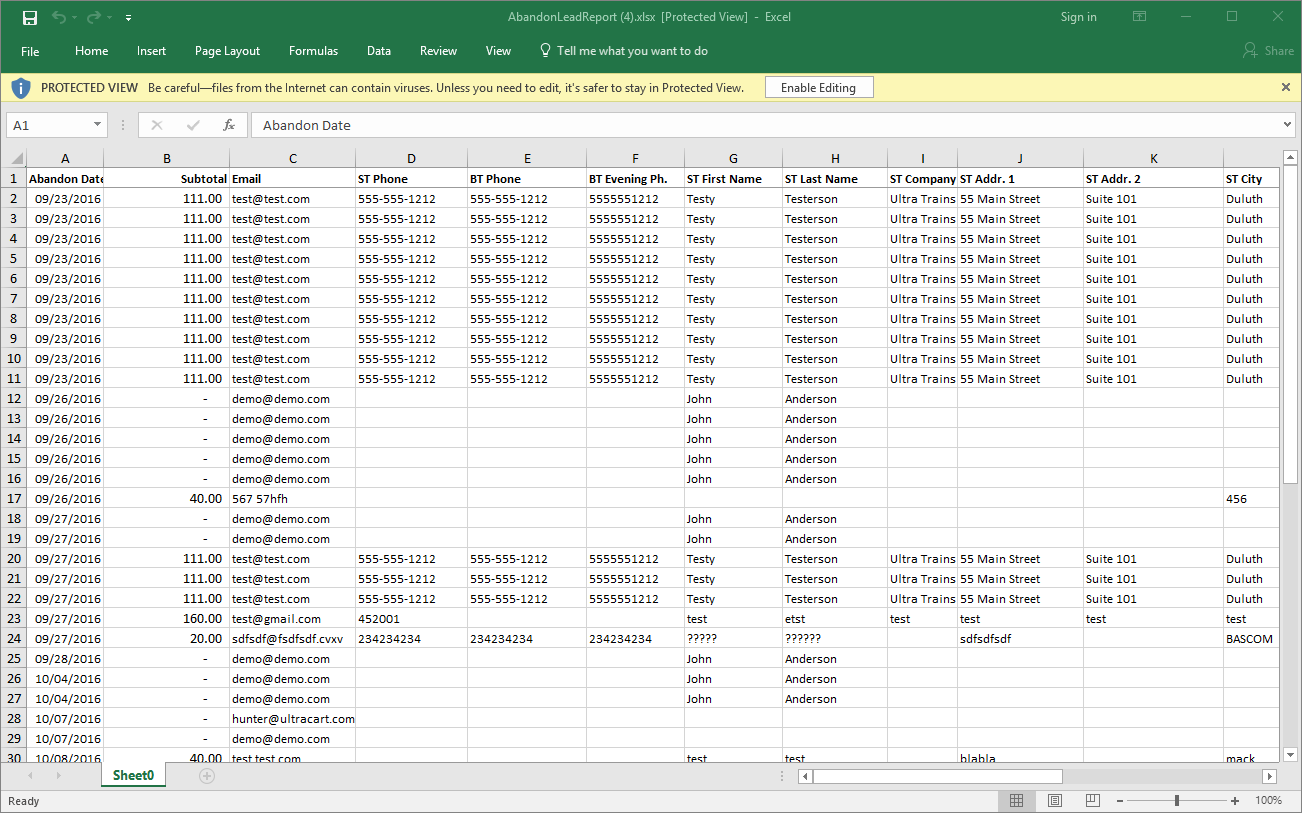Click cell containing sdfsdf@fsdfsdf.cvxv

[x=292, y=639]
